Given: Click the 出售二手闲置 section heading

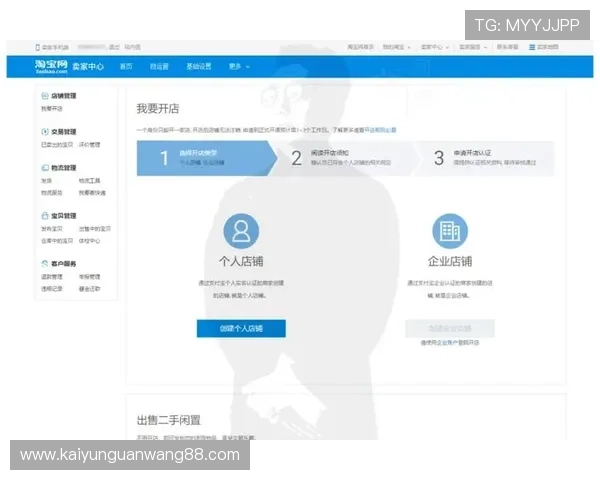Looking at the screenshot, I should click(169, 420).
